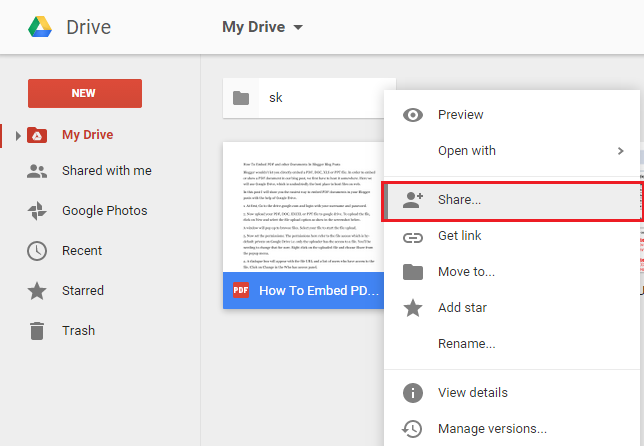644x446 pixels.
Task: Click the View details info icon
Action: coord(413,393)
